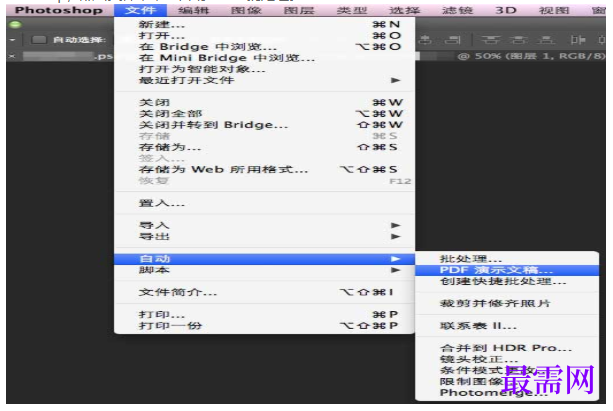Choose 打印一份 menu item
Image resolution: width=613 pixels, height=411 pixels.
pos(264,325)
